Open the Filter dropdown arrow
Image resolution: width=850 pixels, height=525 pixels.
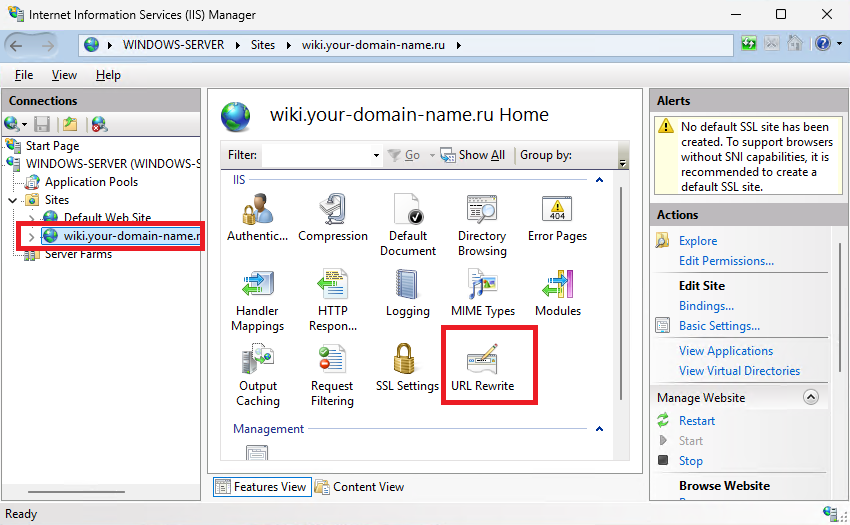pyautogui.click(x=376, y=156)
